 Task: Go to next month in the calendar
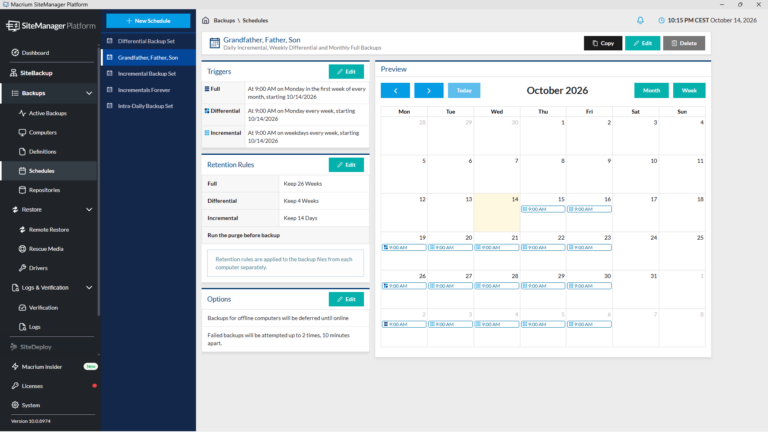pyautogui.click(x=429, y=91)
